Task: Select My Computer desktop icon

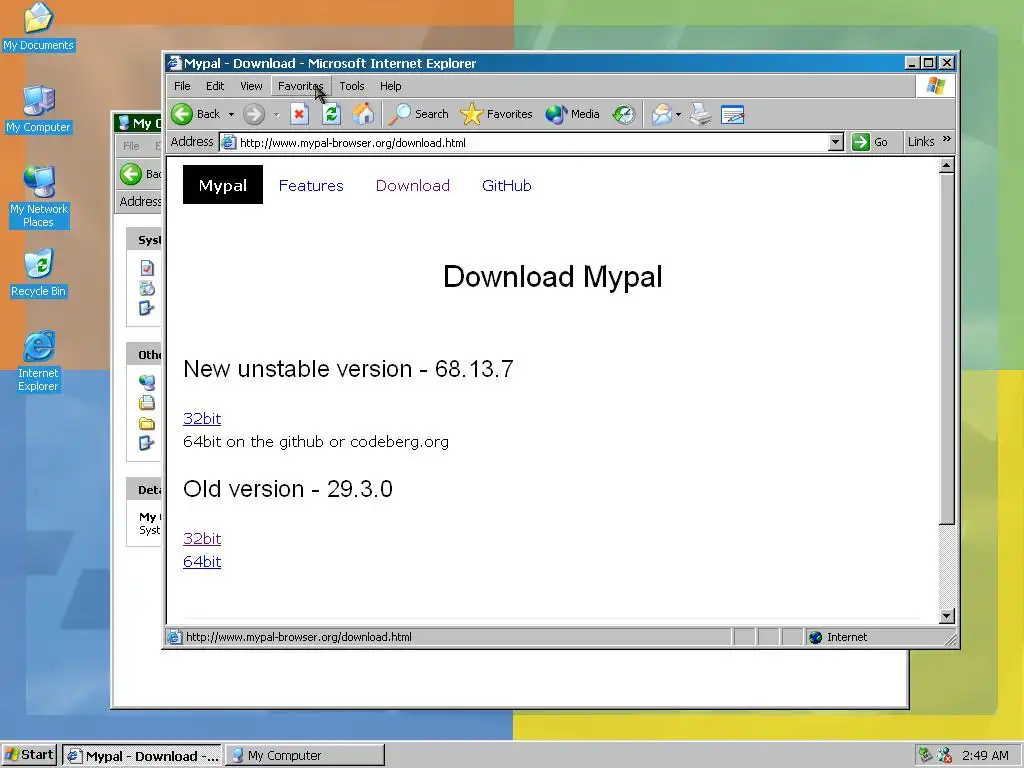Action: click(39, 109)
